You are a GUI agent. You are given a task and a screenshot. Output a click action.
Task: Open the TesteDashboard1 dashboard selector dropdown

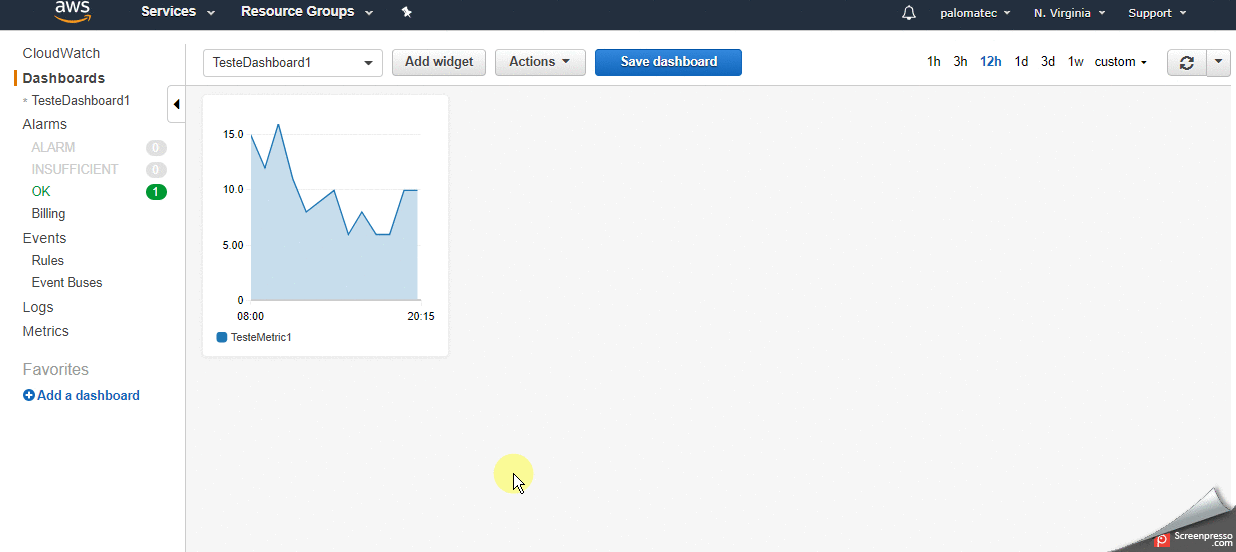pos(293,62)
